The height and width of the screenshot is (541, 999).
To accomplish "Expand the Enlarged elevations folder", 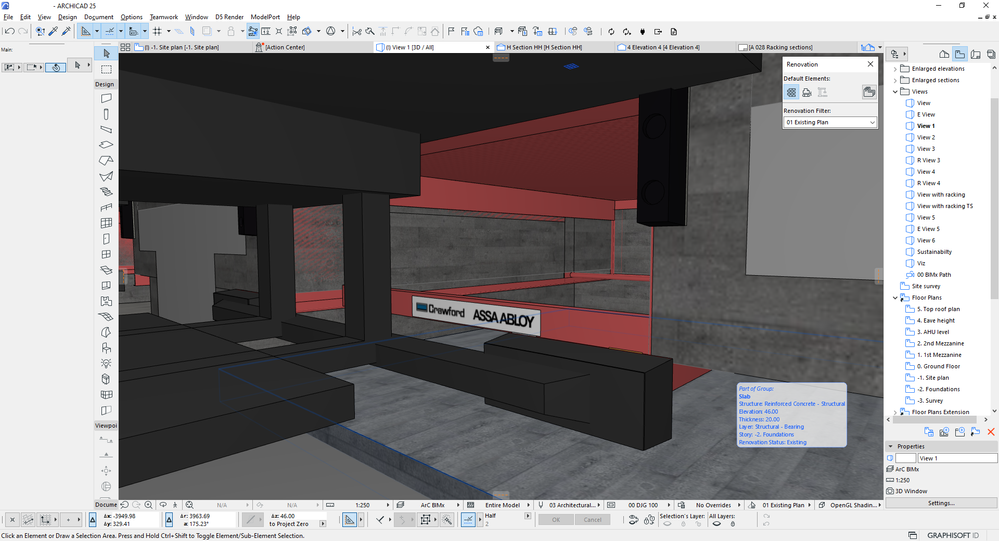I will 896,68.
